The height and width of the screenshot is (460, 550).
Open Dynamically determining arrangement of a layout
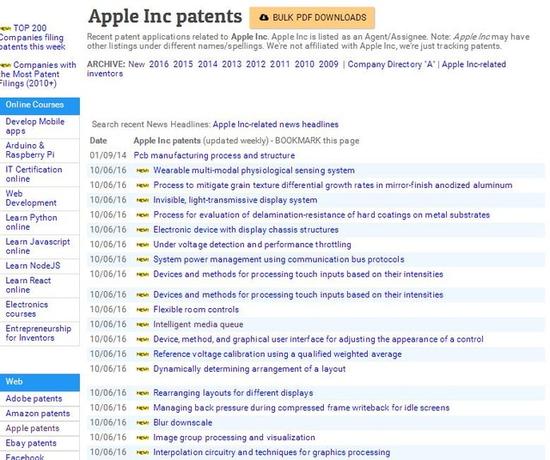click(249, 369)
